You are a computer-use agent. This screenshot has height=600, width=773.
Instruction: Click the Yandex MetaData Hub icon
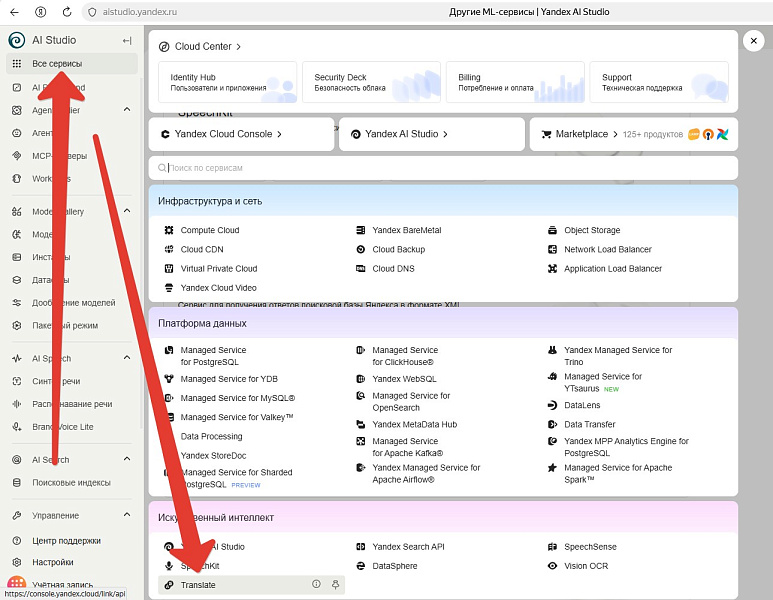[361, 424]
